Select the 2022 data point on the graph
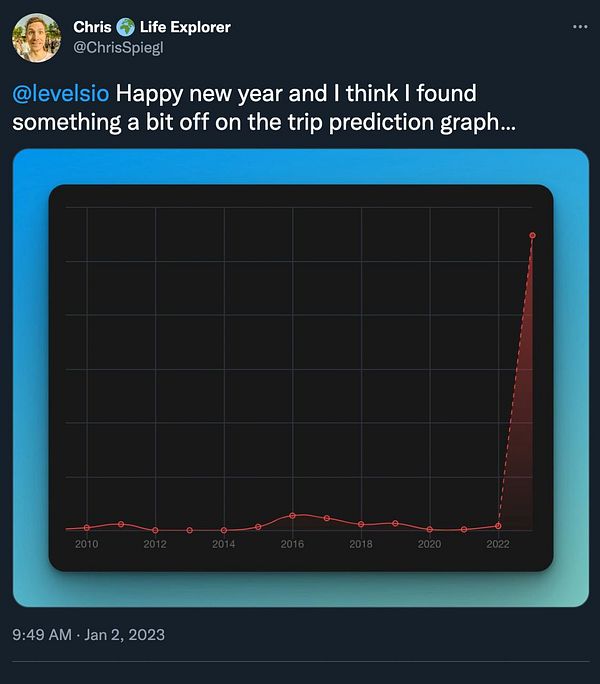Image resolution: width=600 pixels, height=684 pixels. [498, 526]
